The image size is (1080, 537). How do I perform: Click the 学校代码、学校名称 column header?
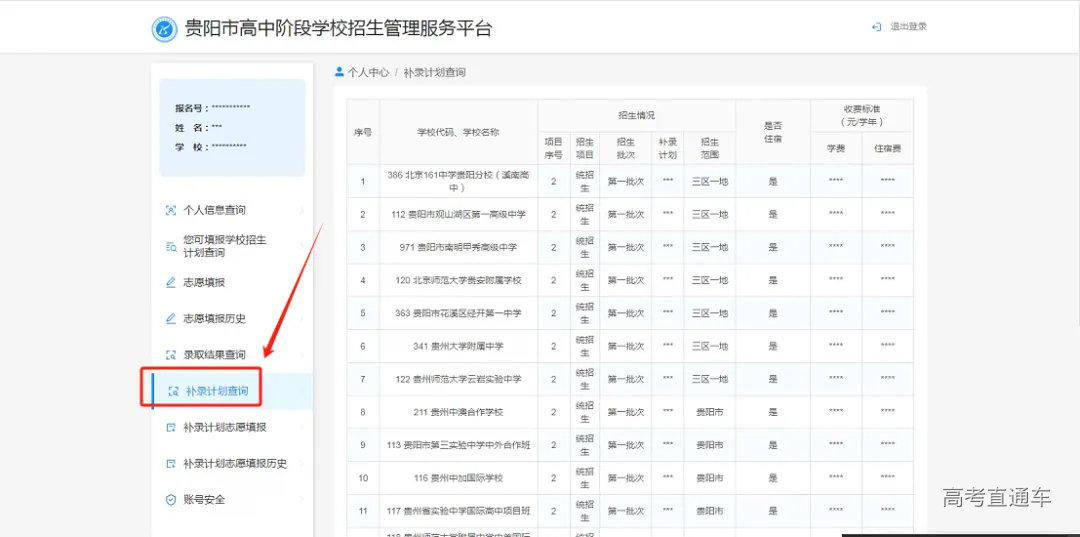click(x=458, y=132)
